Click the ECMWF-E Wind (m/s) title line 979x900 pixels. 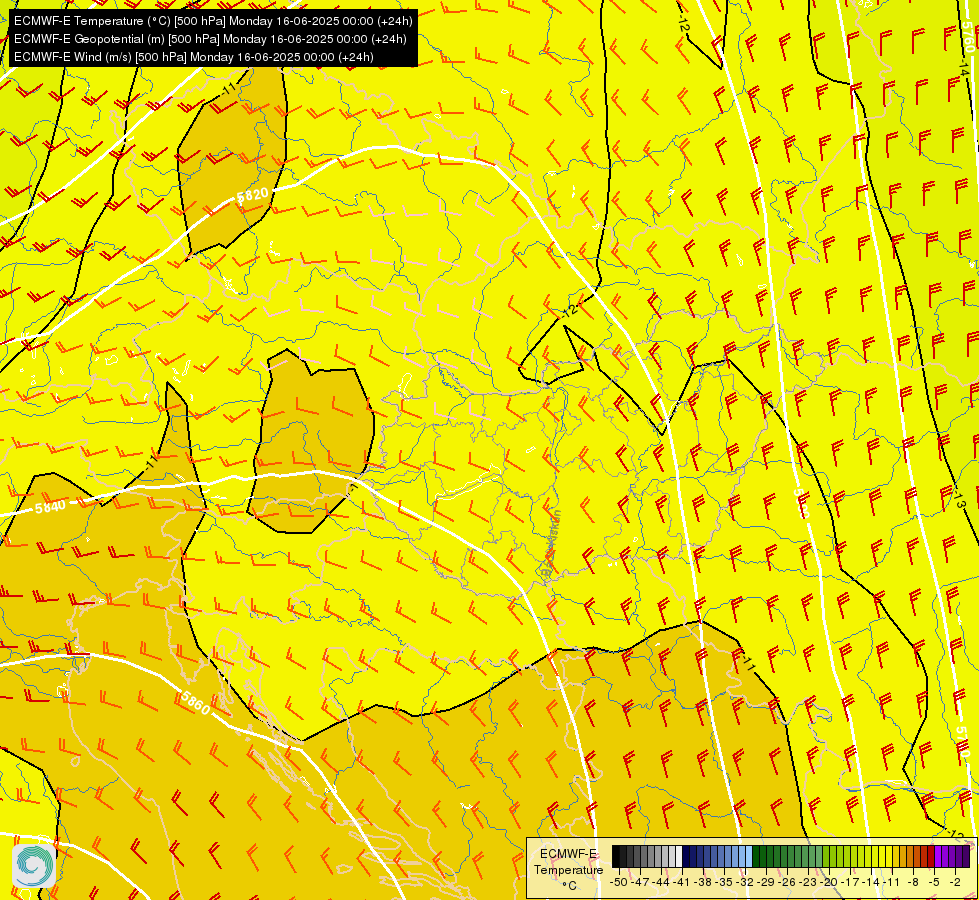(194, 57)
